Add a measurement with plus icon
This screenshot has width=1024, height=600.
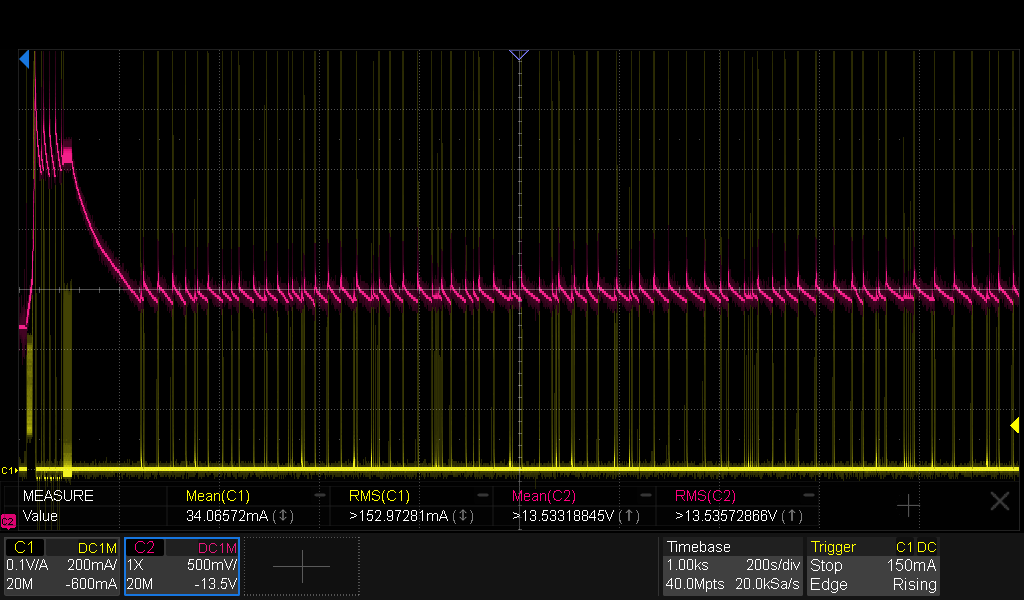click(908, 505)
